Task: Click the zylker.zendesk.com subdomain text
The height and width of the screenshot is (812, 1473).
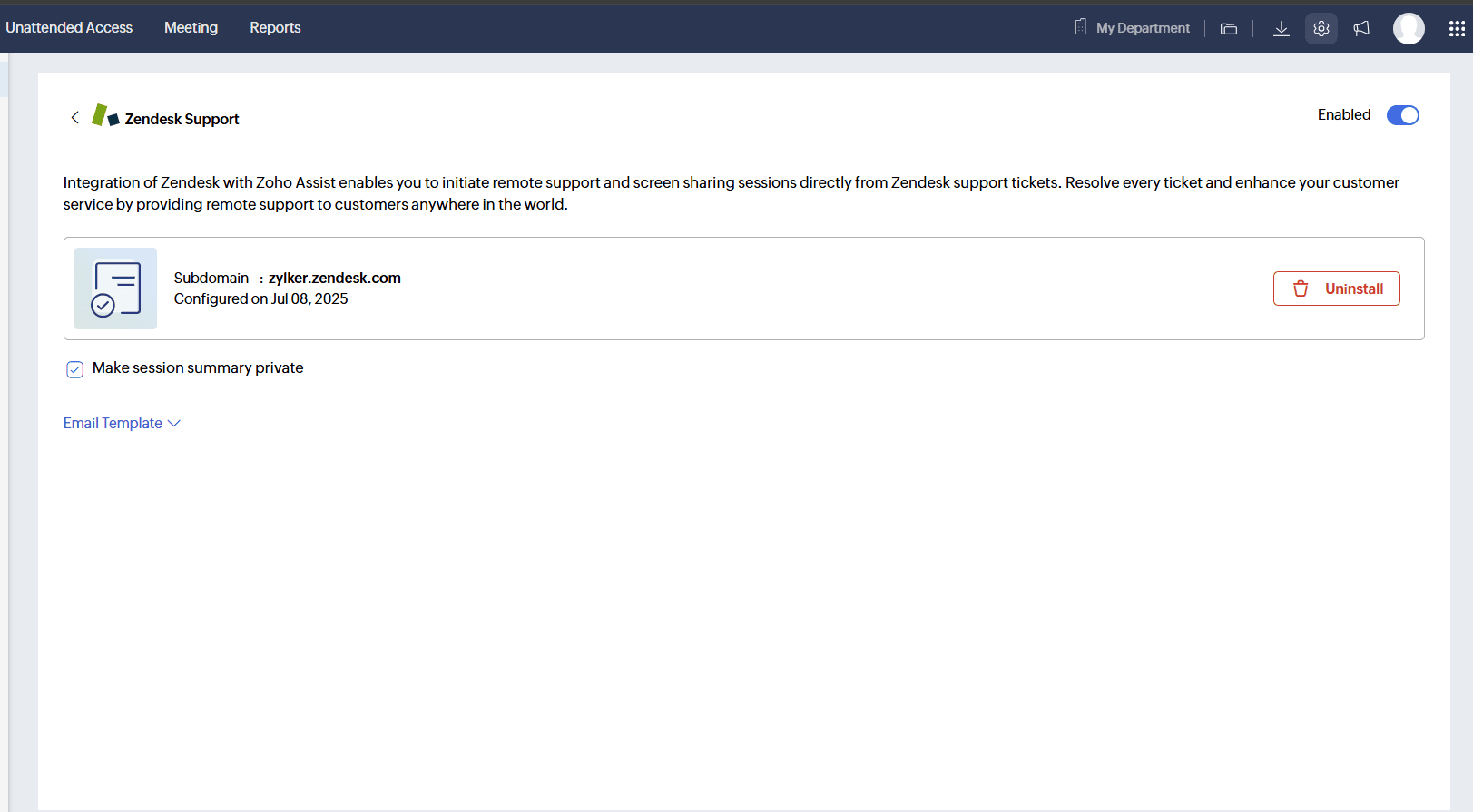Action: 334,279
